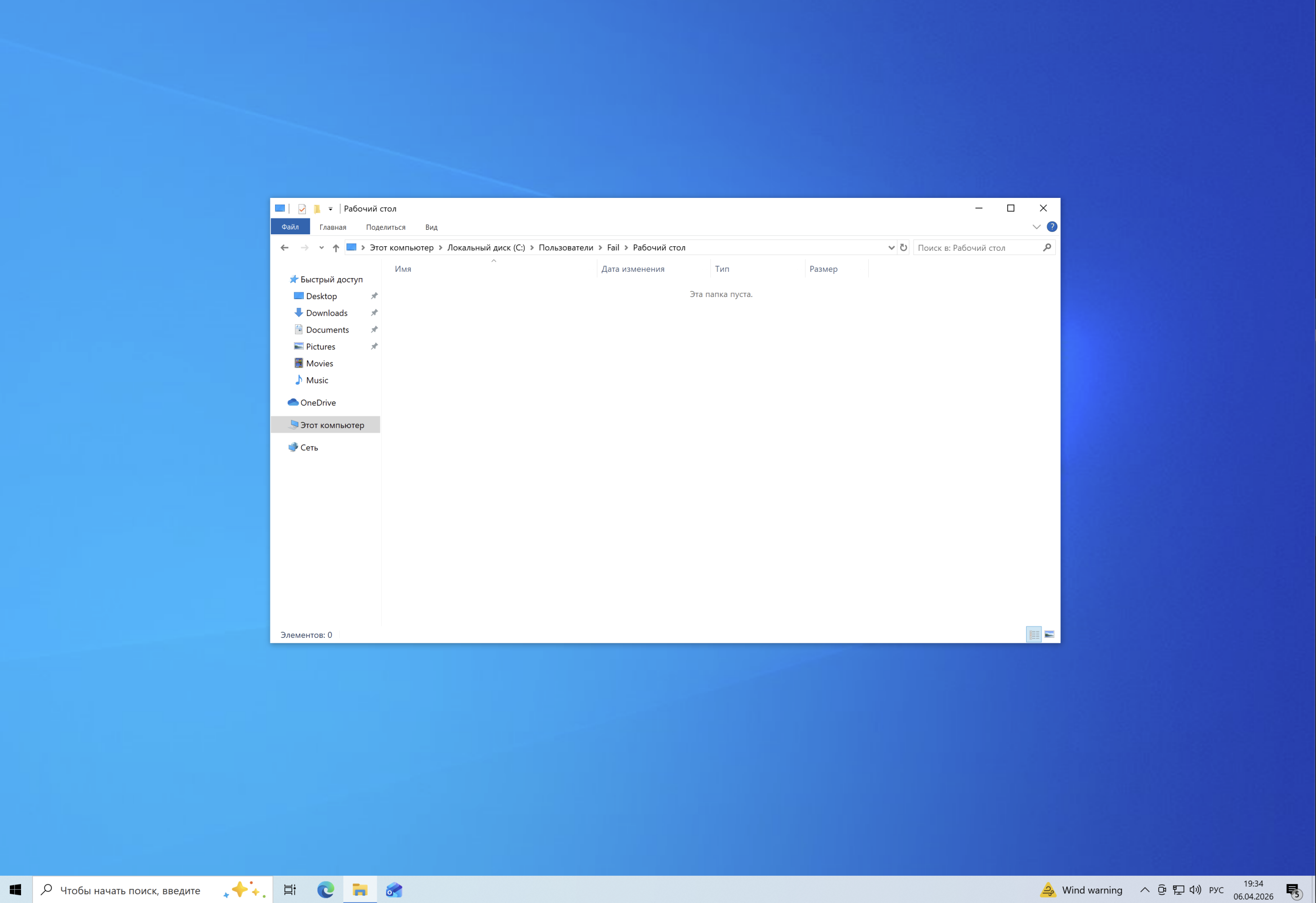Open the Файл ribbon tab

290,227
